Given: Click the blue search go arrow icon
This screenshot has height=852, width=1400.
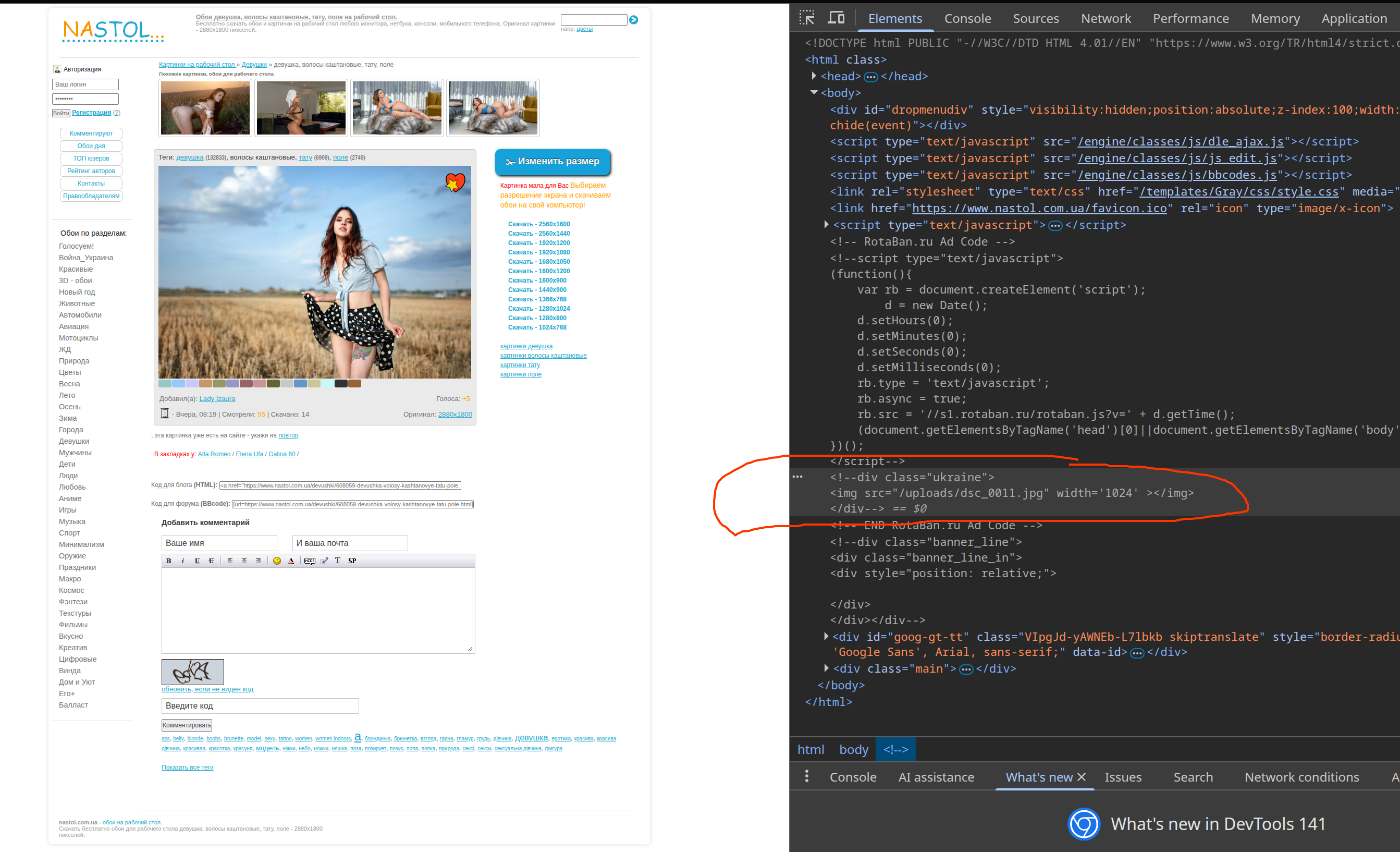Looking at the screenshot, I should (633, 20).
